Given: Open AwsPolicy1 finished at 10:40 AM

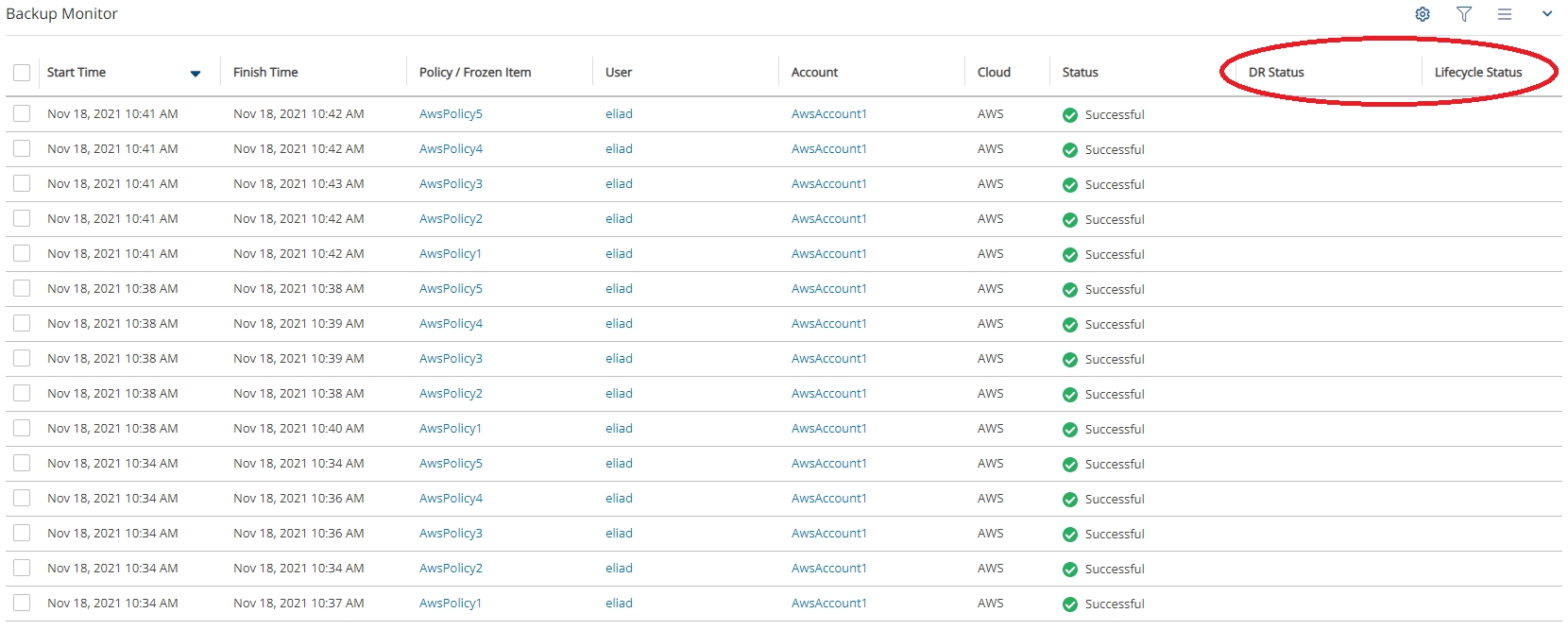Looking at the screenshot, I should pyautogui.click(x=451, y=429).
